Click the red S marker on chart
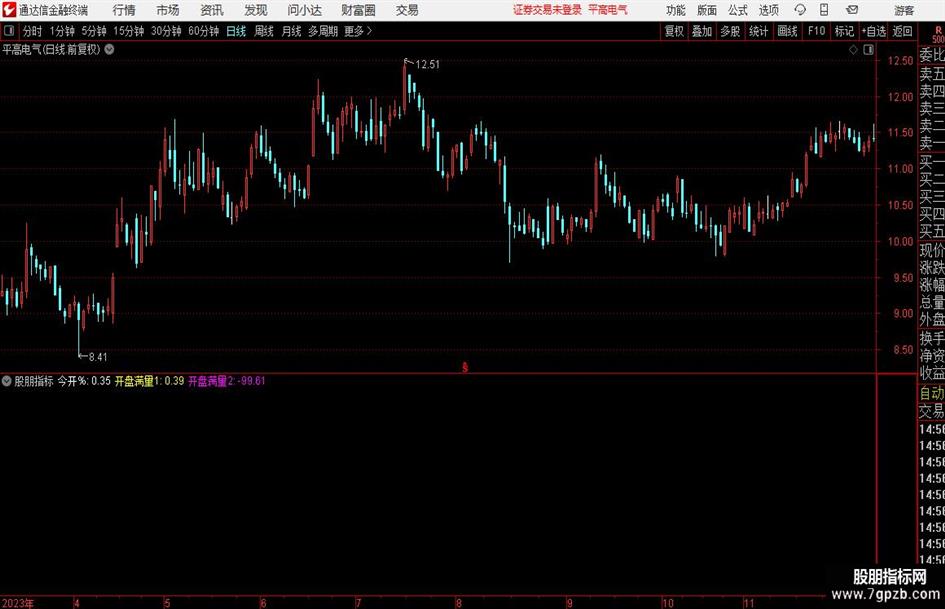This screenshot has height=609, width=945. click(465, 367)
